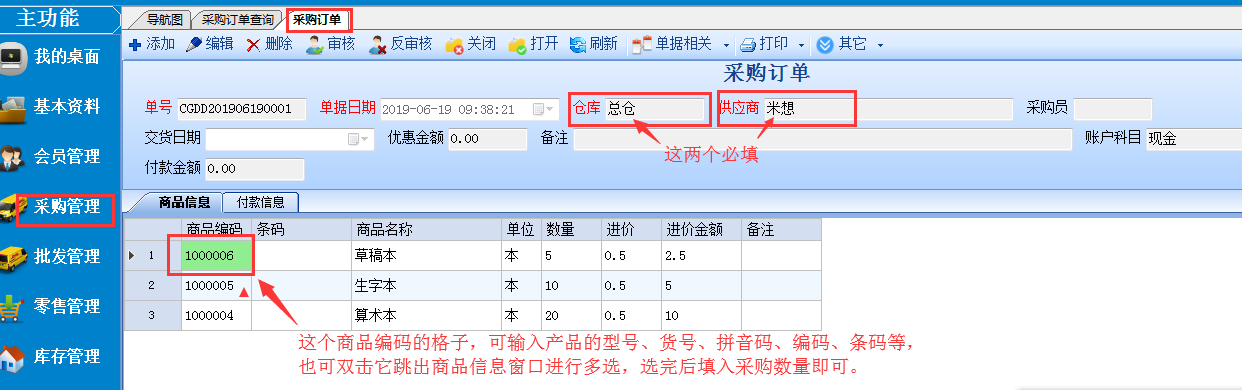Switch to the 付款信息 tab
The height and width of the screenshot is (390, 1242).
(261, 202)
